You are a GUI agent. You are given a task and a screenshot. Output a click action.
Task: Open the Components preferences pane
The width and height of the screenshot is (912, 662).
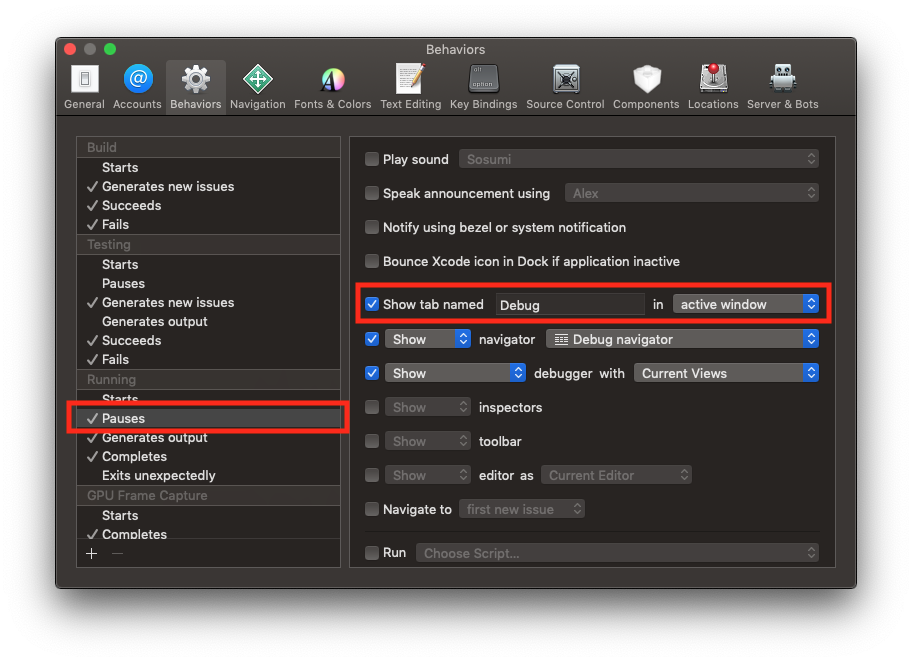tap(646, 85)
